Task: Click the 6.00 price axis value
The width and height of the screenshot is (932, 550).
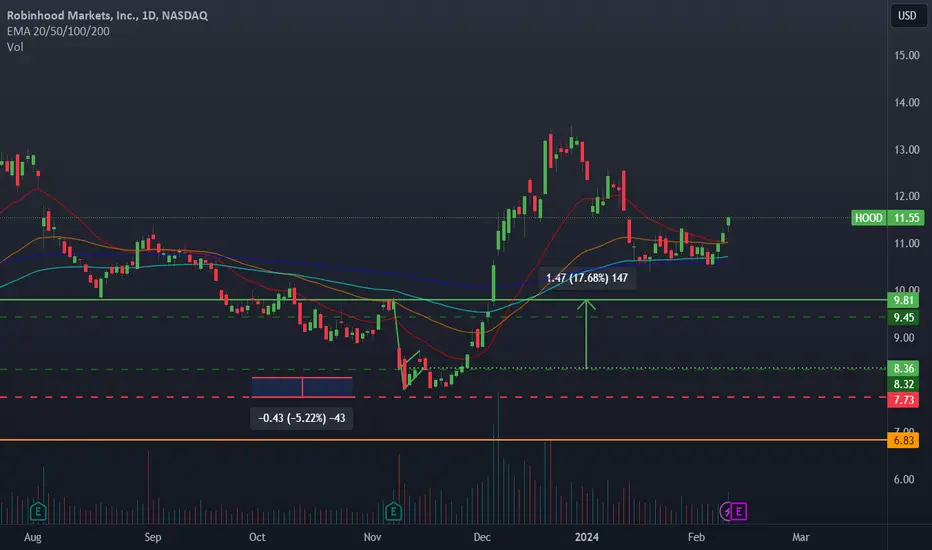Action: click(x=906, y=479)
